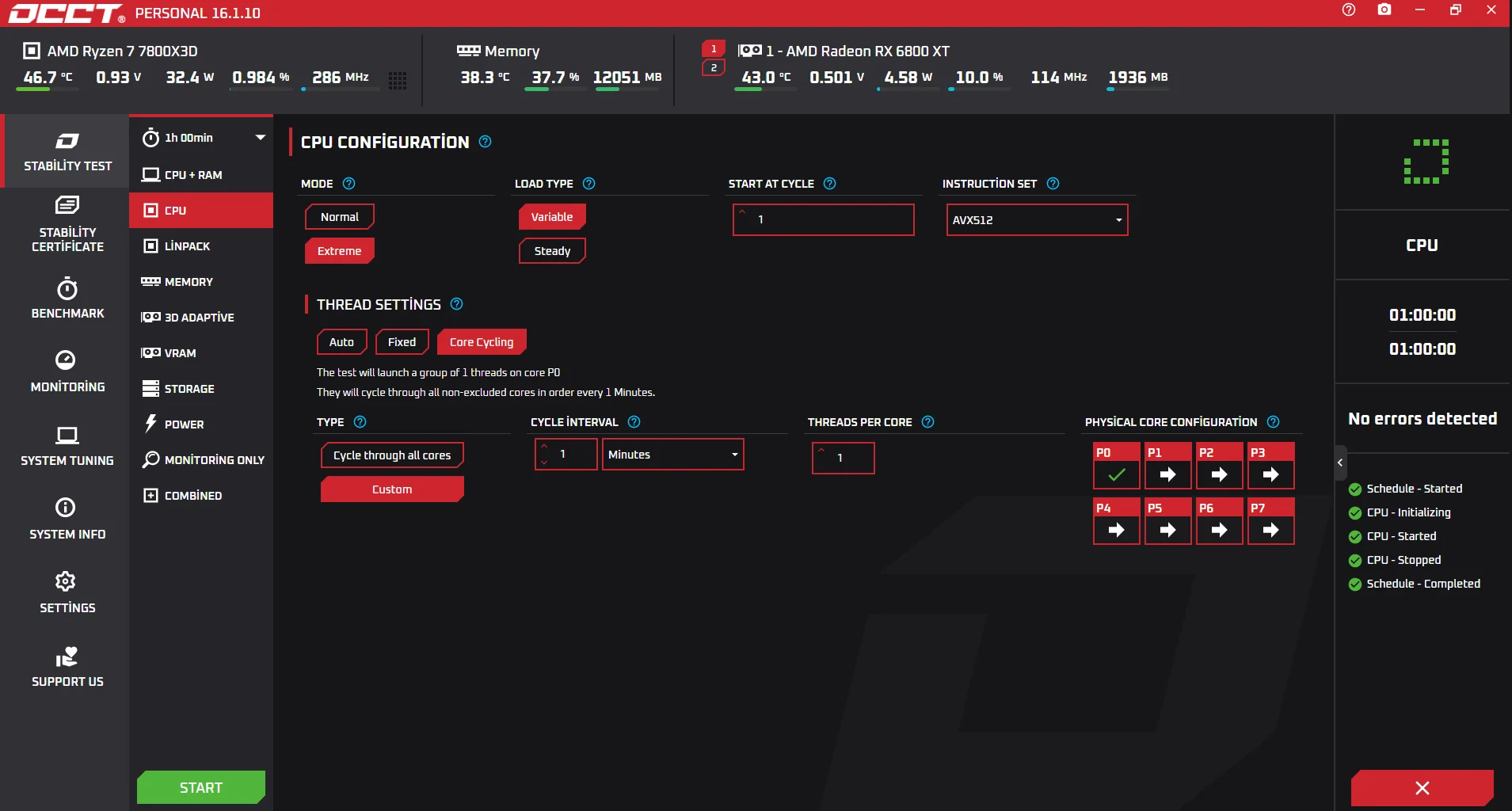Select the CPU test
This screenshot has height=811, width=1512.
[201, 211]
